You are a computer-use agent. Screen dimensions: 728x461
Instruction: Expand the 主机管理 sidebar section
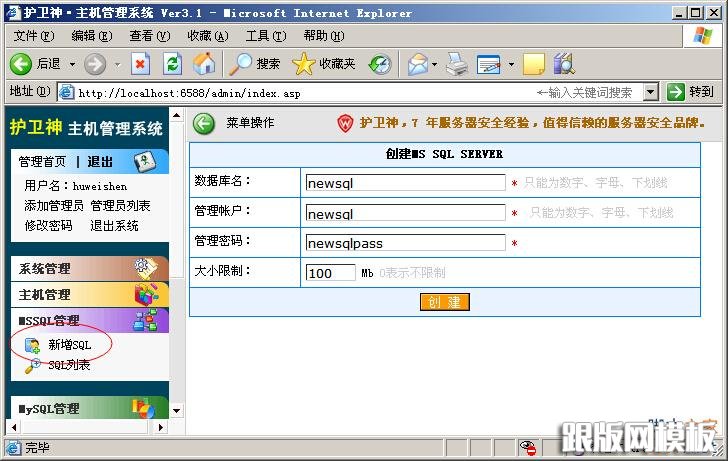tap(89, 294)
